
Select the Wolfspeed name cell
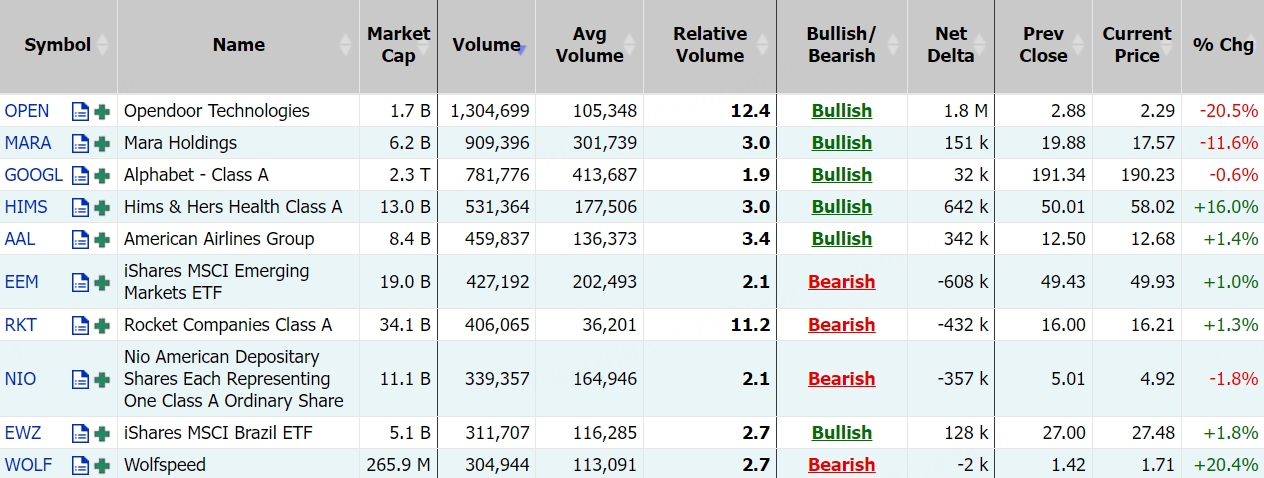click(x=238, y=465)
